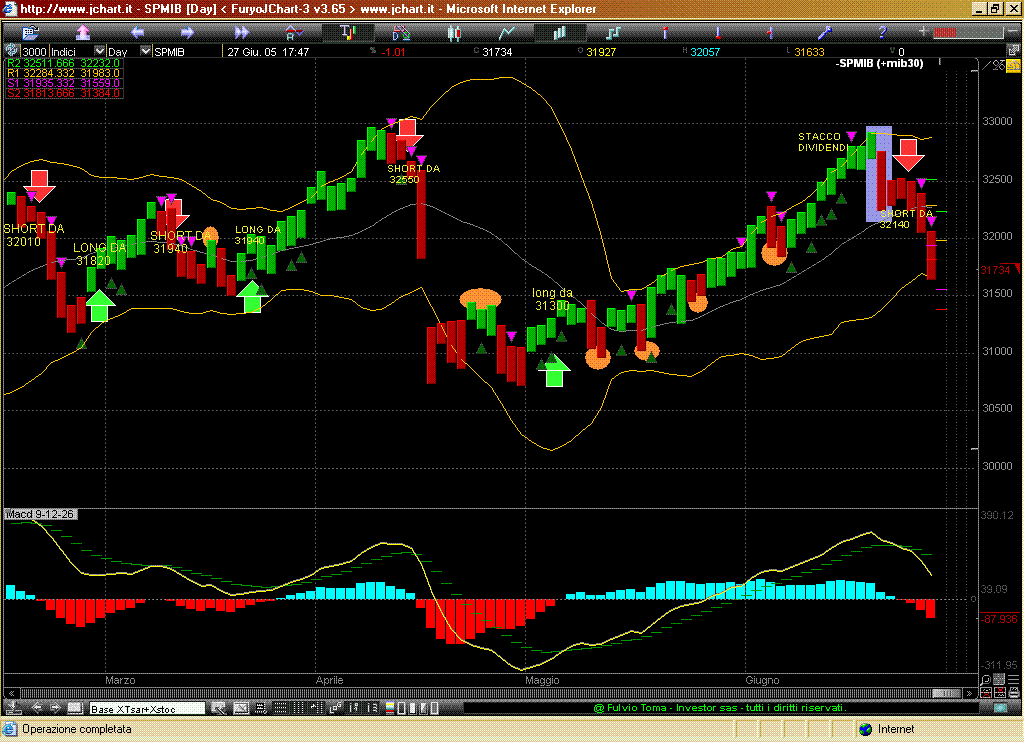The width and height of the screenshot is (1024, 742).
Task: Expand the Indici market dropdown
Action: coord(100,51)
